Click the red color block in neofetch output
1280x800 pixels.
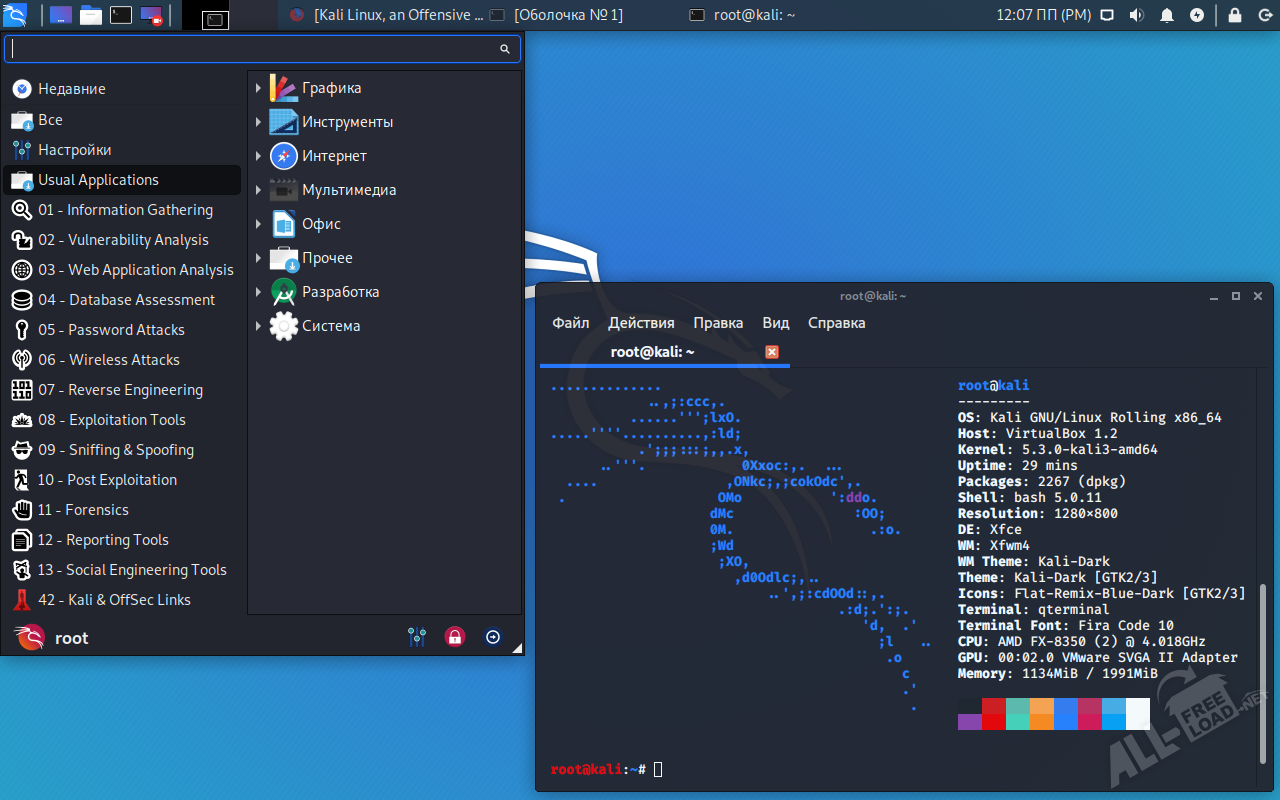tap(993, 714)
